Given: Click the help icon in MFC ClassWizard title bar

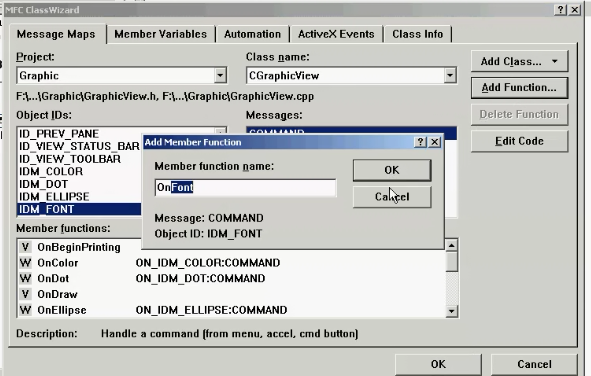Looking at the screenshot, I should [560, 10].
